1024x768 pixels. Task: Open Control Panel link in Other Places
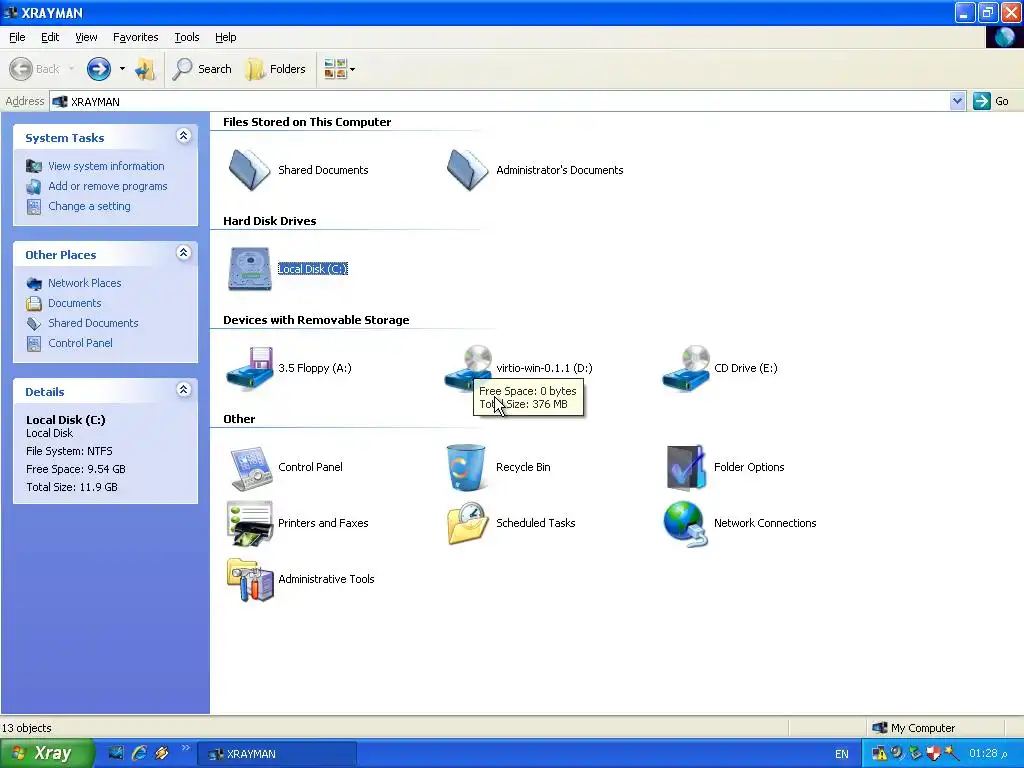coord(80,343)
